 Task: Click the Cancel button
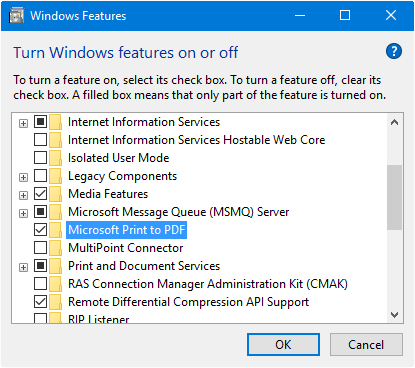coord(366,344)
